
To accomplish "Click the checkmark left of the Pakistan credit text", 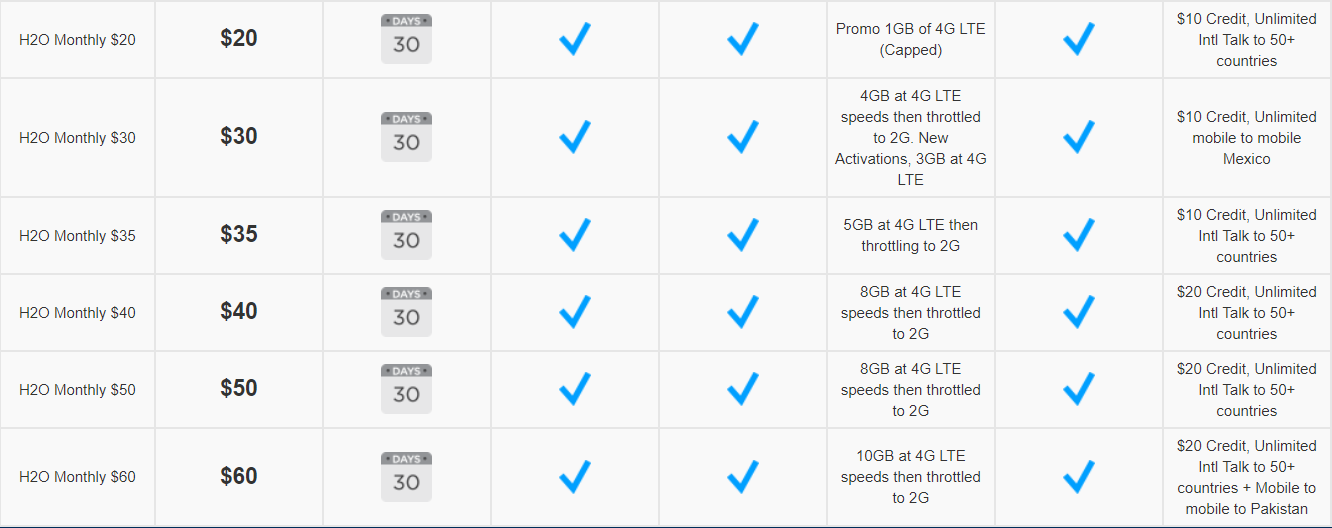I will click(1079, 477).
